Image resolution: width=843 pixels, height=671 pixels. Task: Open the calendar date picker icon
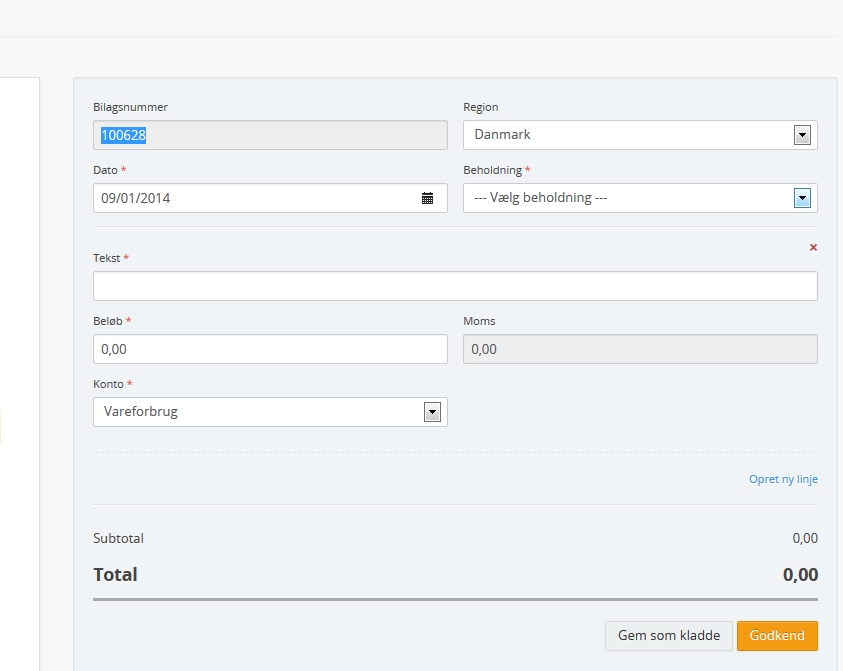pyautogui.click(x=427, y=198)
